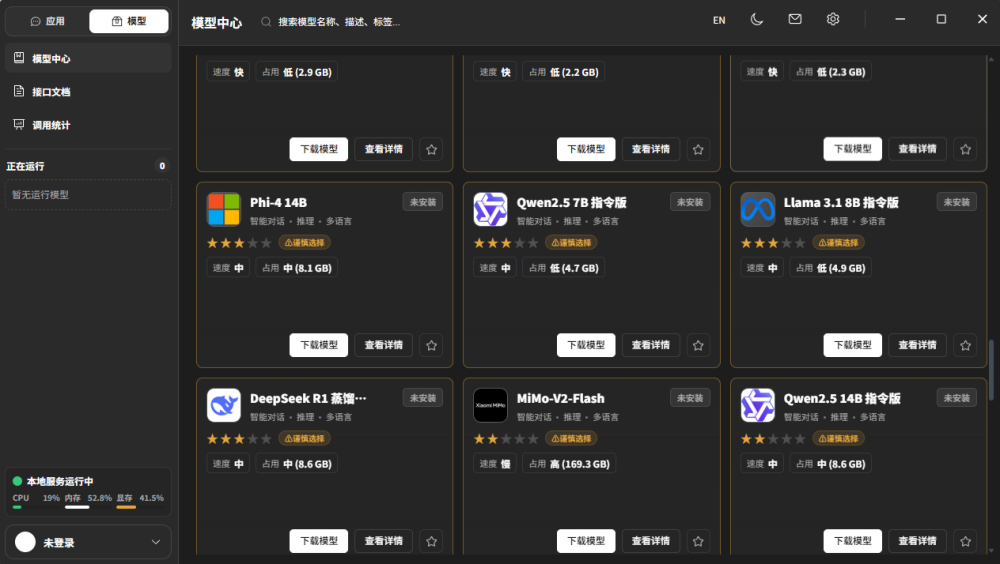
Task: Click the Phi-4 14B Microsoft logo
Action: pos(224,209)
